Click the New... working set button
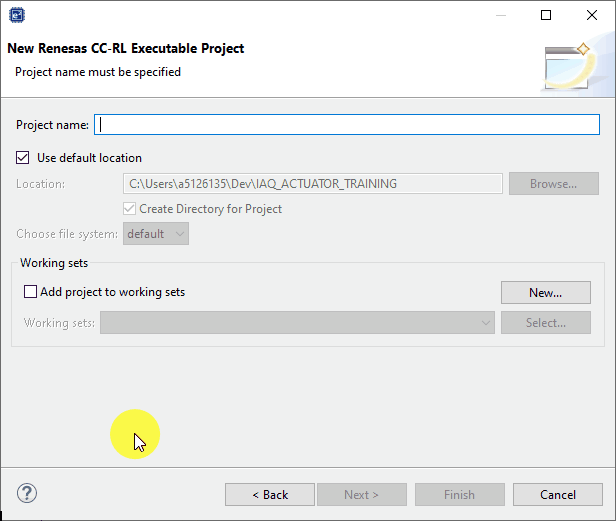Image resolution: width=616 pixels, height=521 pixels. (x=545, y=293)
